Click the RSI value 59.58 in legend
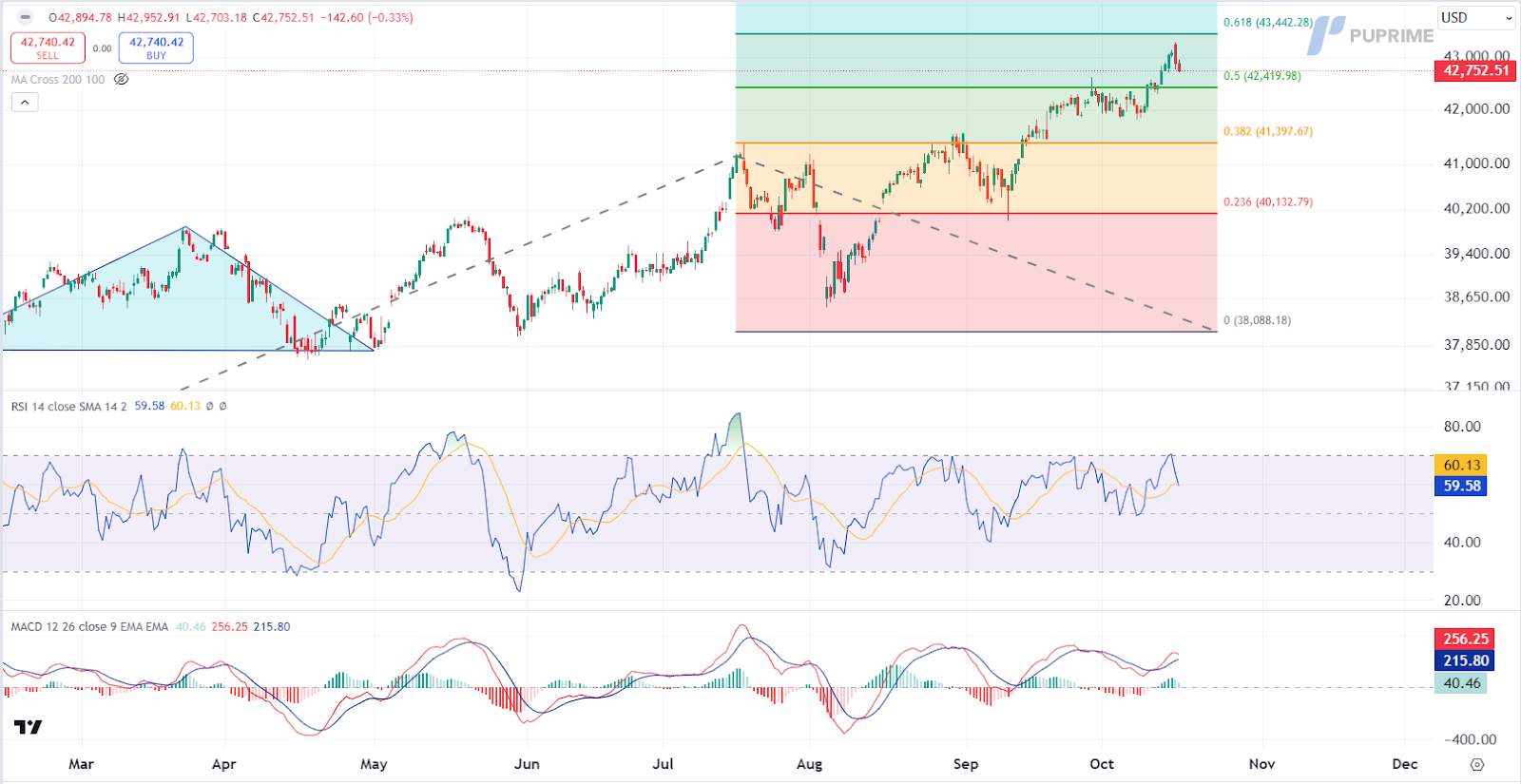Viewport: 1521px width, 784px height. click(149, 406)
